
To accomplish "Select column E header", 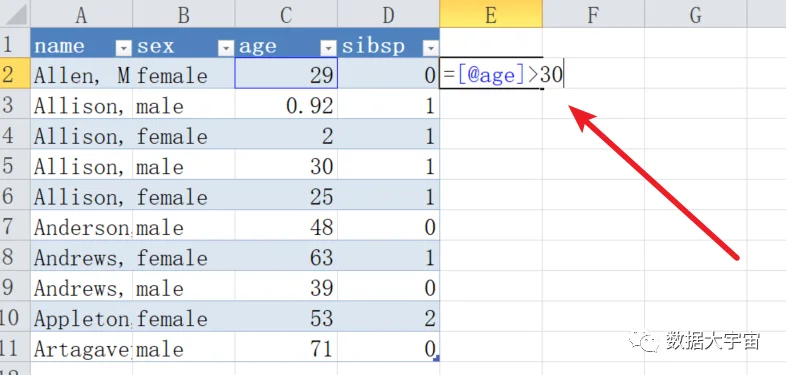I will pyautogui.click(x=491, y=14).
